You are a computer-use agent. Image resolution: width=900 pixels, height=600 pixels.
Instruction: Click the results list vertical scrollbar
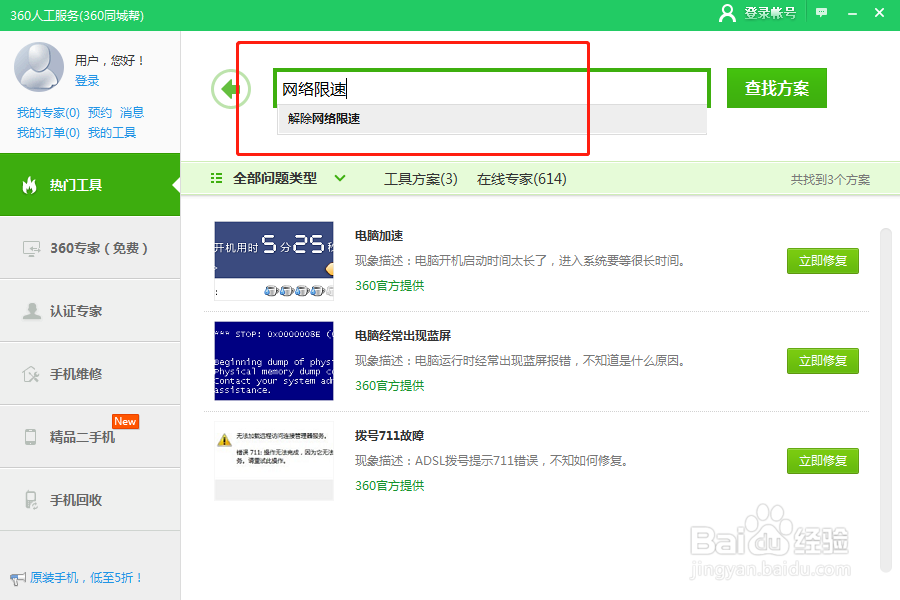click(x=886, y=400)
